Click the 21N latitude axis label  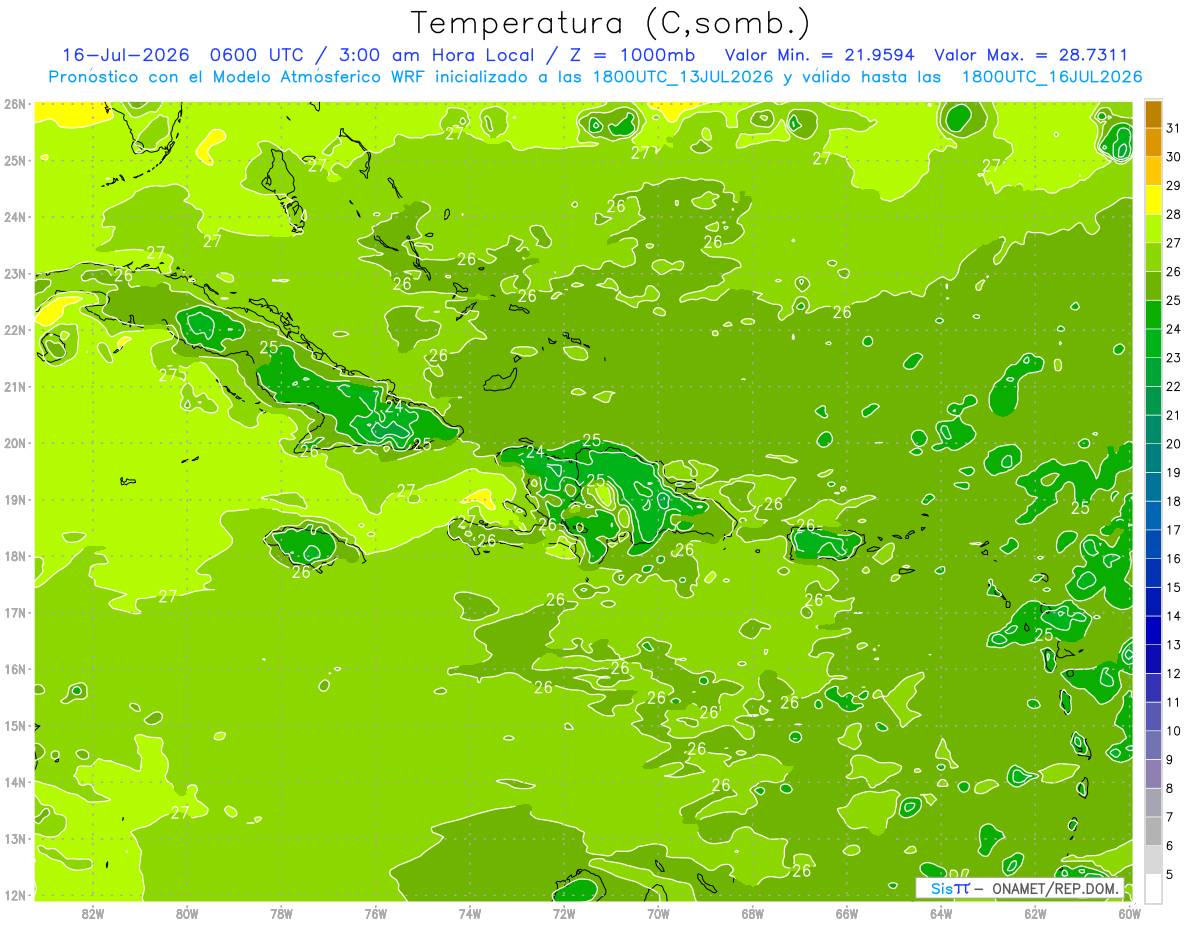tap(15, 386)
